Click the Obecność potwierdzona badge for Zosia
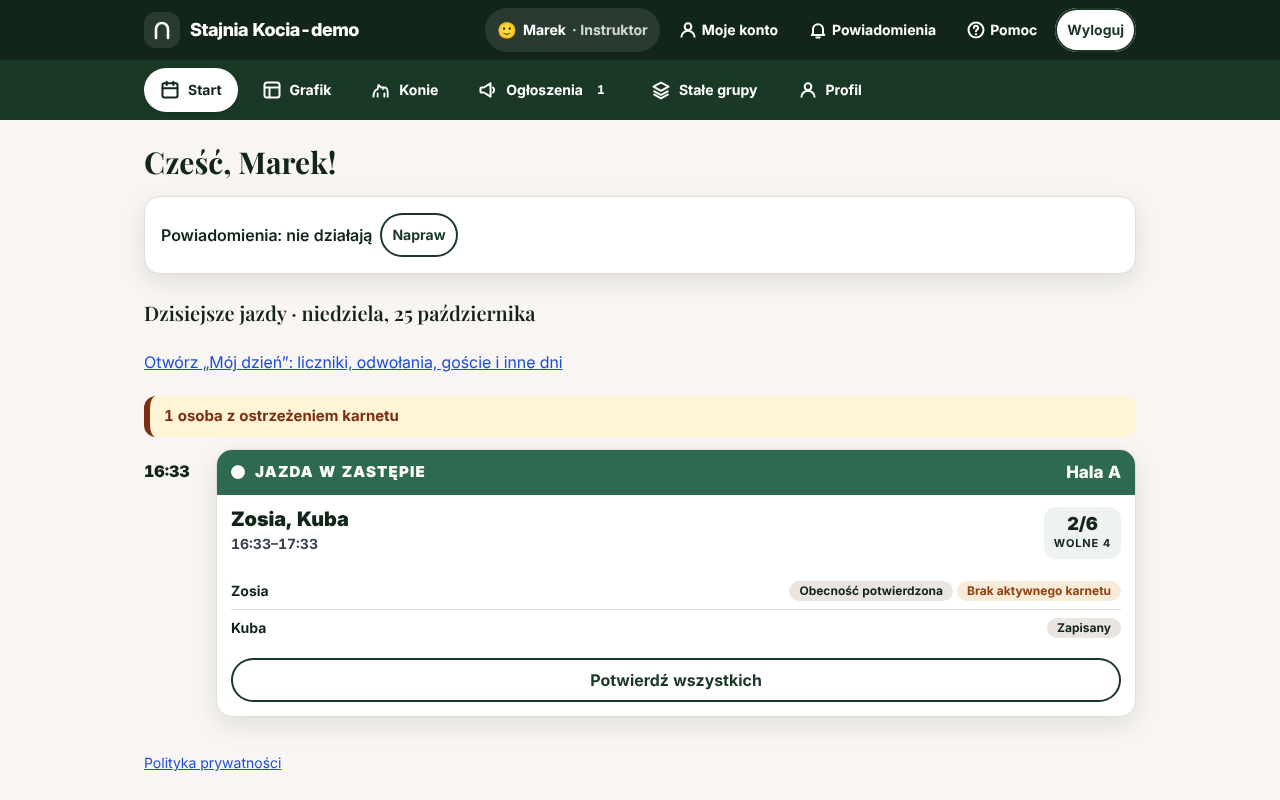The width and height of the screenshot is (1280, 800). pyautogui.click(x=871, y=591)
